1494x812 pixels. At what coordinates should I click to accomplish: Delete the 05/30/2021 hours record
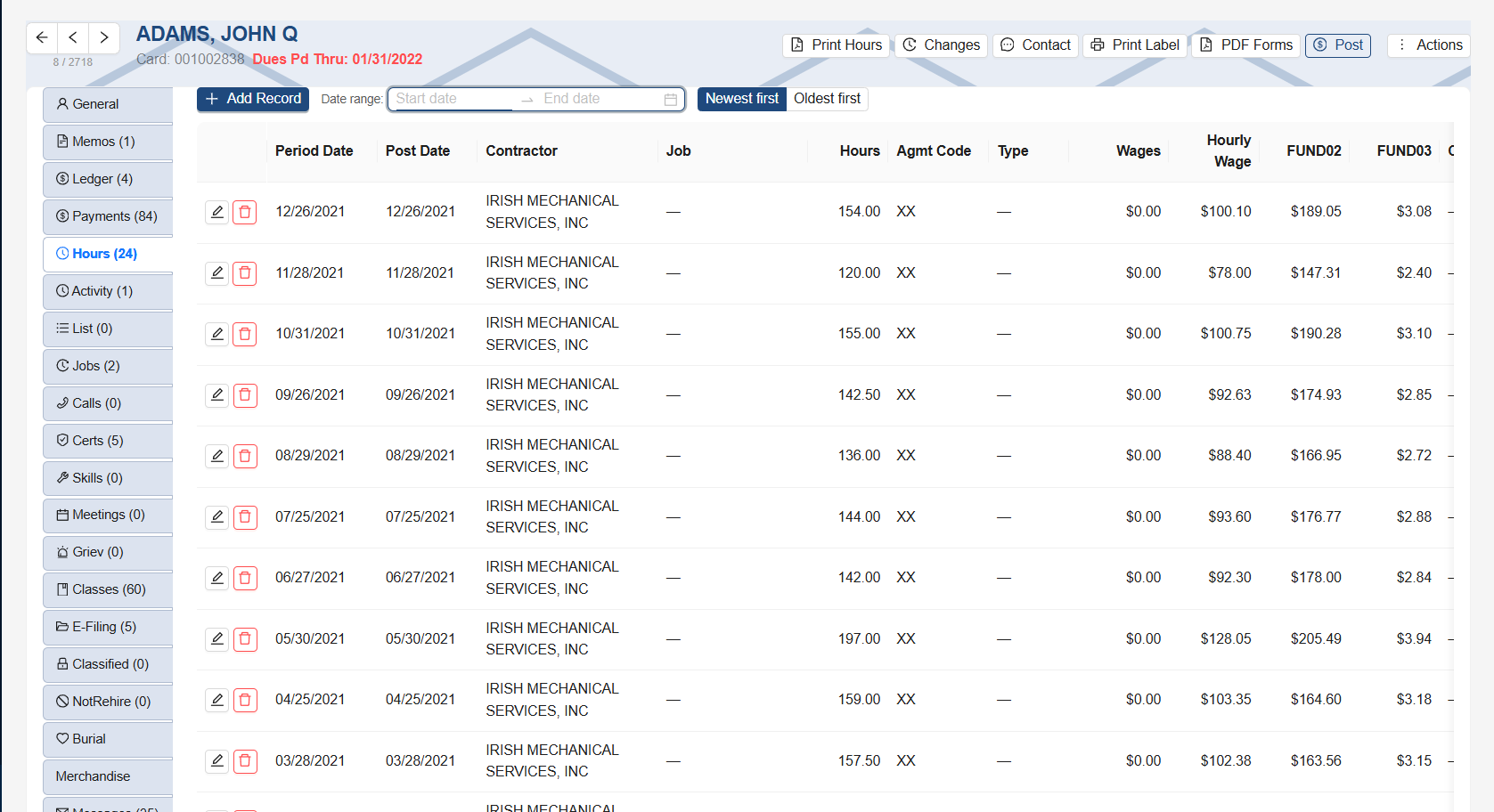[245, 639]
